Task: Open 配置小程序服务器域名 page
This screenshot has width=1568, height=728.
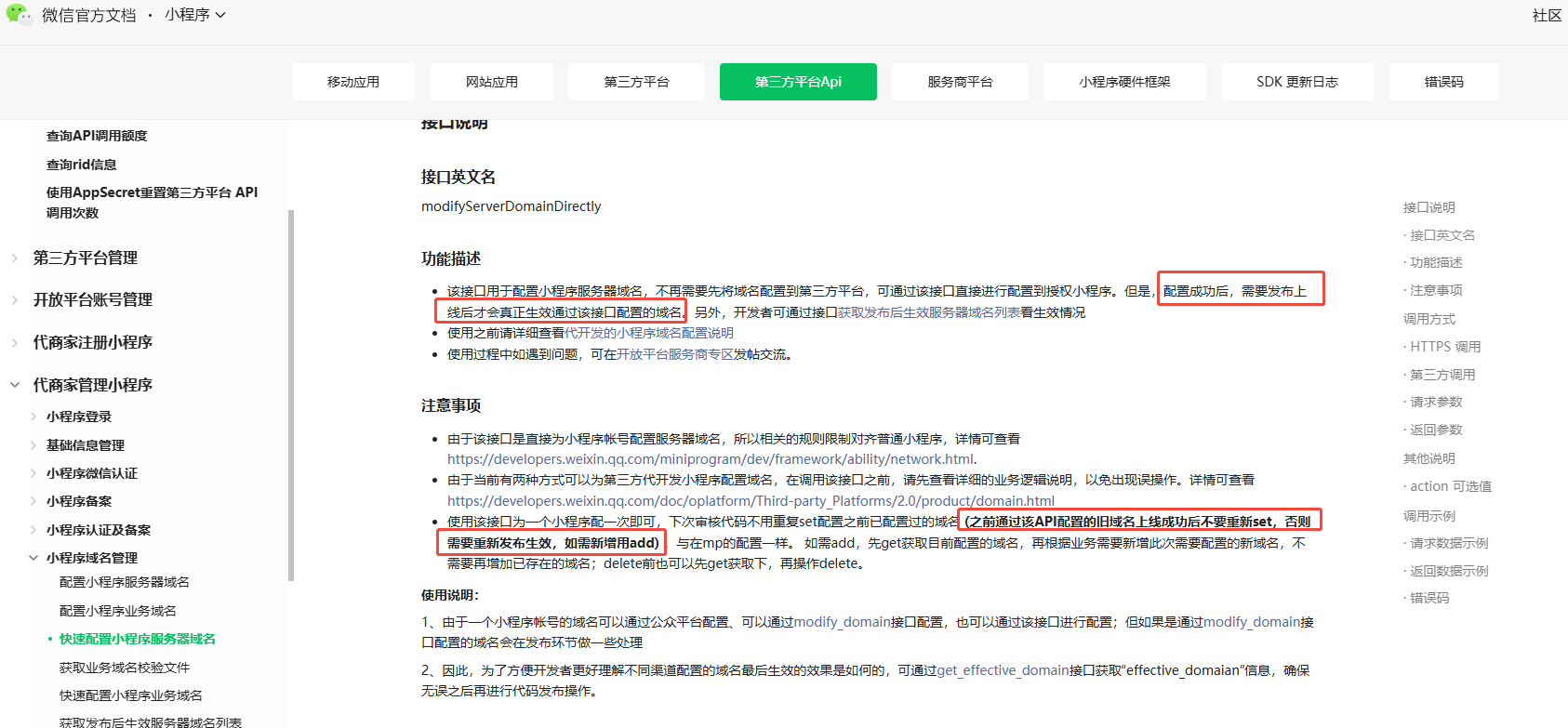Action: point(125,582)
